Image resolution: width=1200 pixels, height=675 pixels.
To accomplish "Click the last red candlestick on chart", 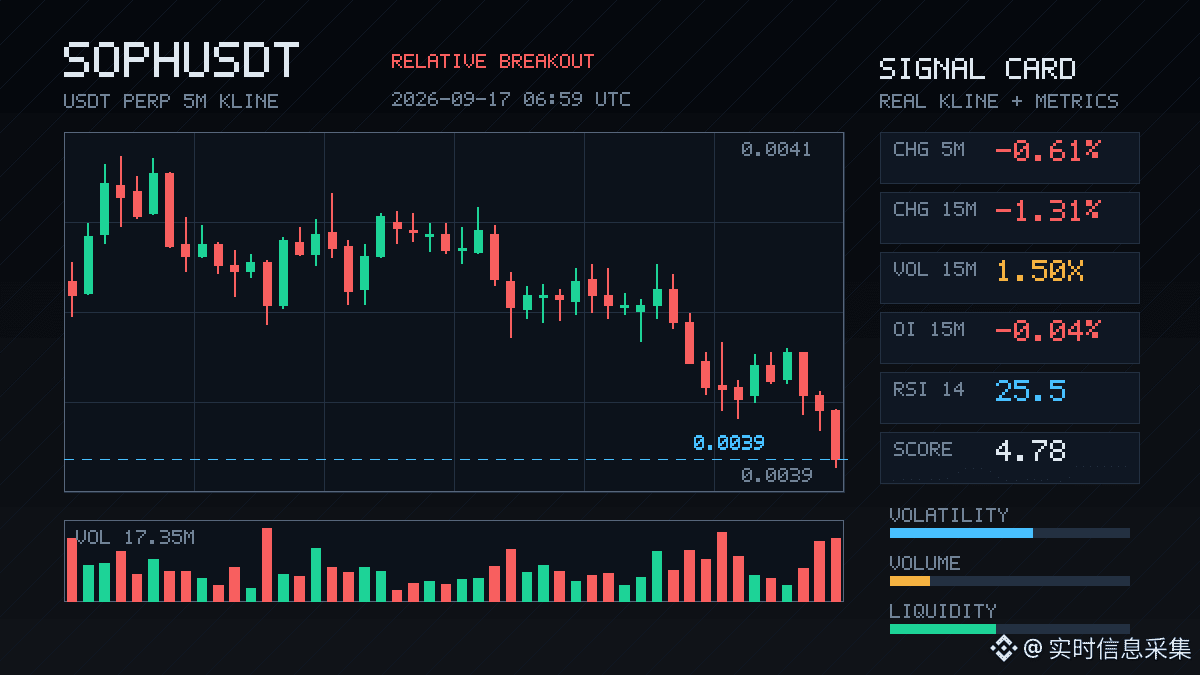I will (835, 437).
